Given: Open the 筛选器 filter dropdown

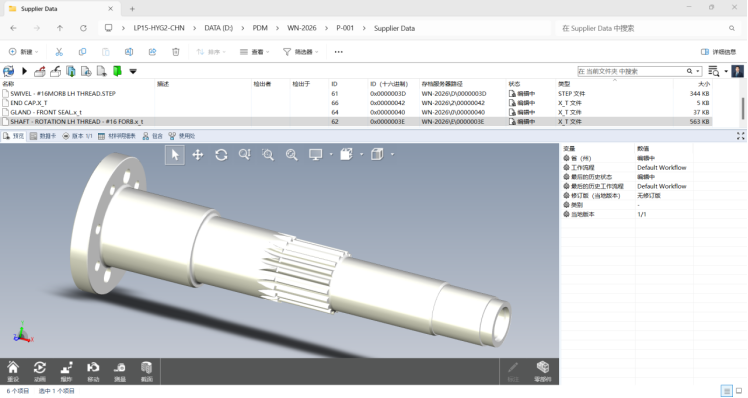Looking at the screenshot, I should tap(301, 52).
